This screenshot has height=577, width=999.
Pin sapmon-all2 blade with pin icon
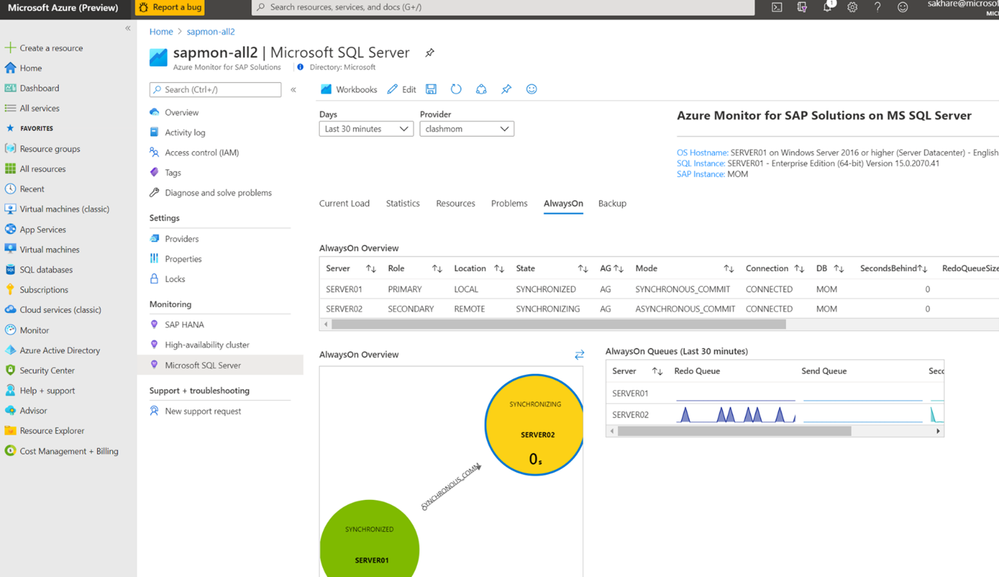coord(429,53)
